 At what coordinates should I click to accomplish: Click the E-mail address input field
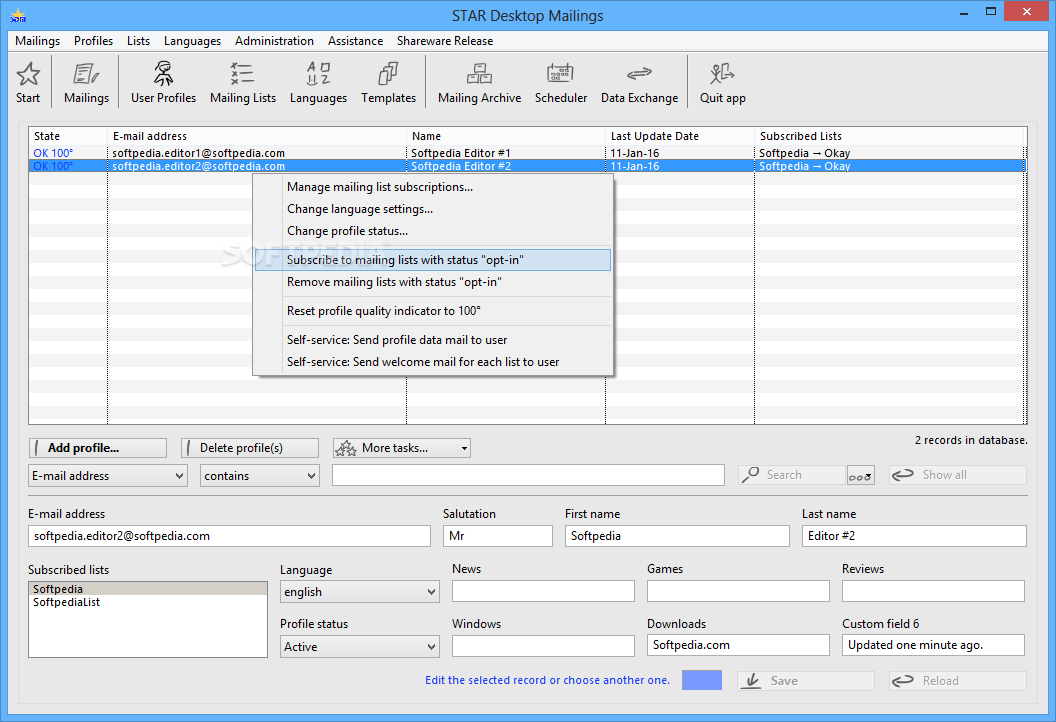(229, 536)
